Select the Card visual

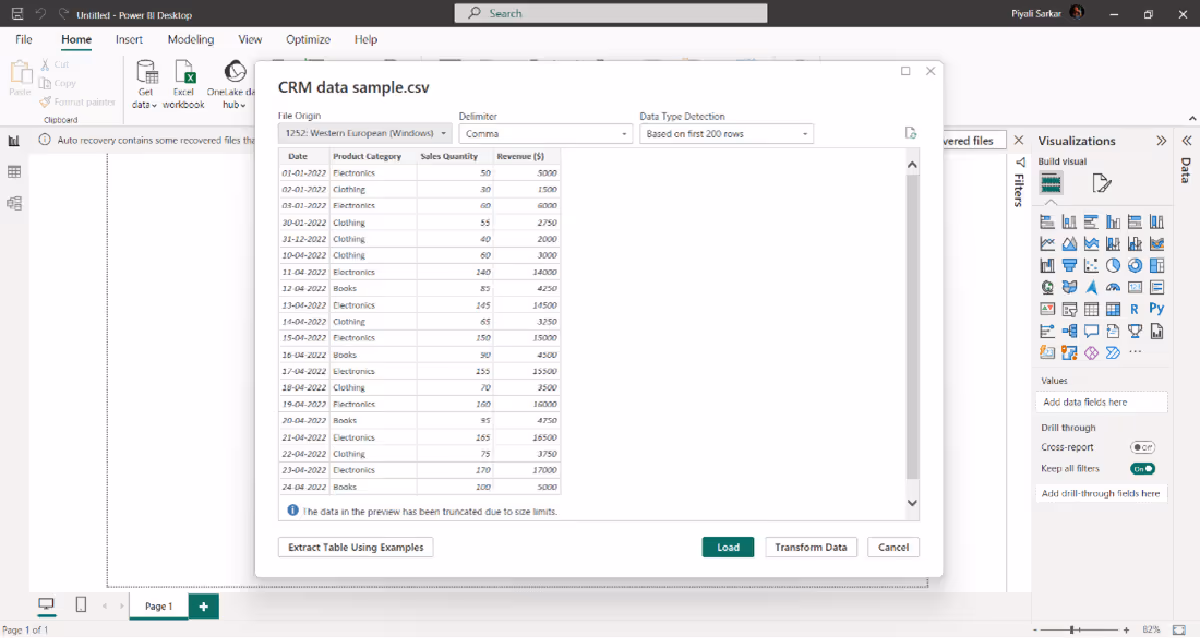point(1135,288)
